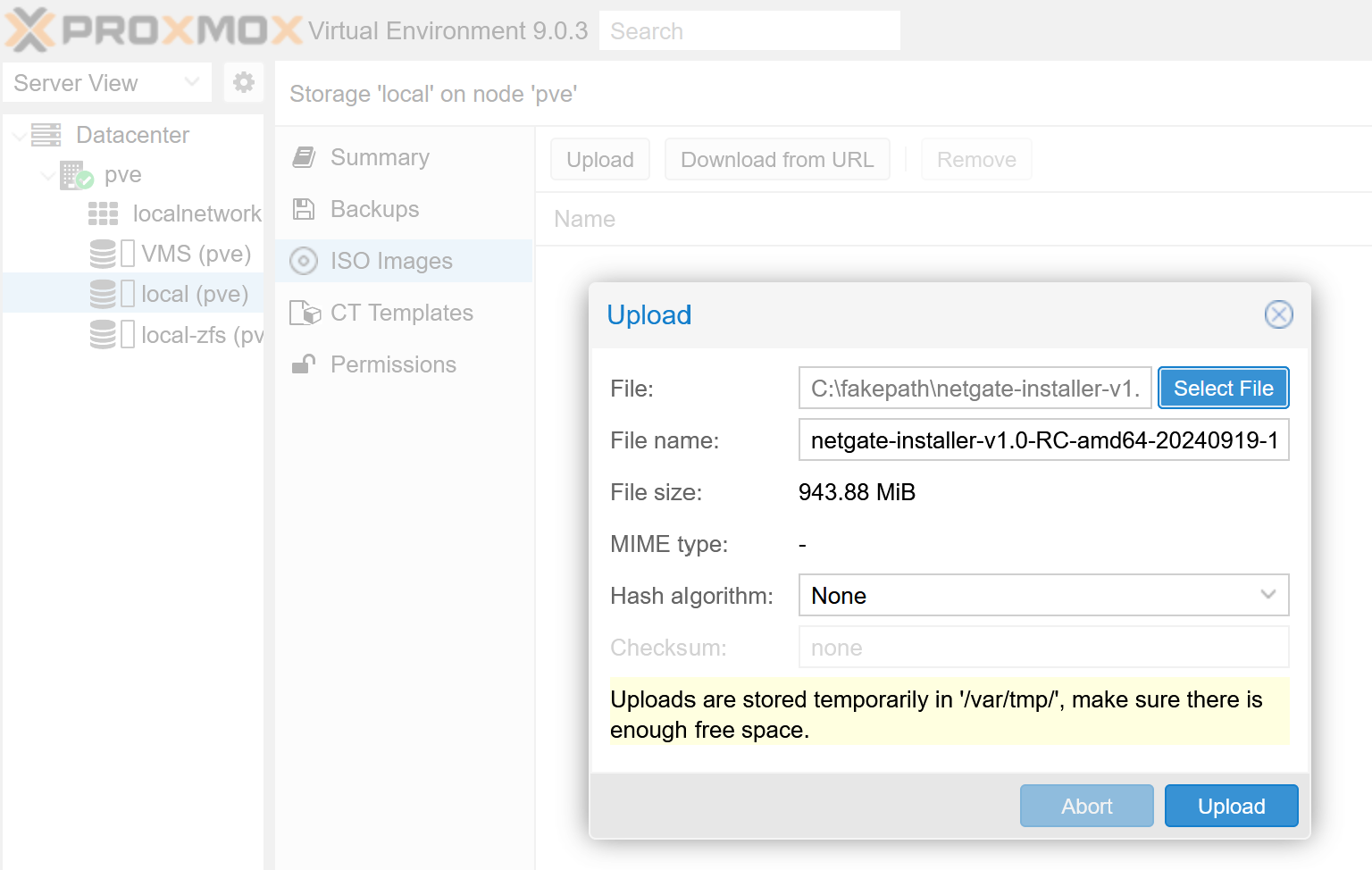Click the Permissions unlock icon

pyautogui.click(x=304, y=364)
